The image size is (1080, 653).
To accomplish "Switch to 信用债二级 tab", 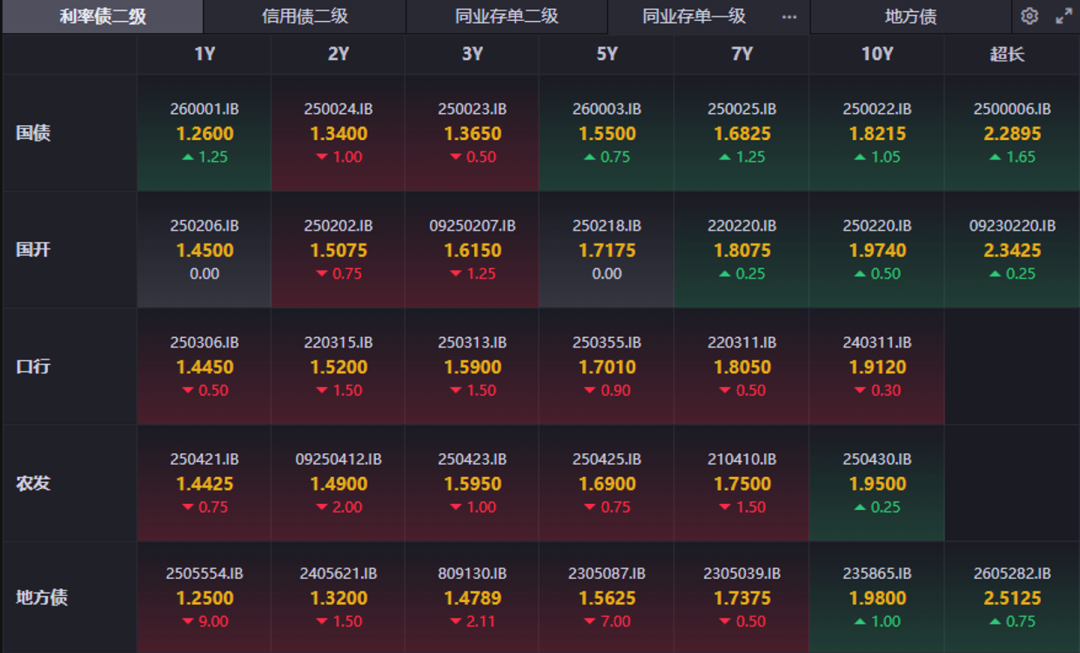I will pyautogui.click(x=304, y=17).
